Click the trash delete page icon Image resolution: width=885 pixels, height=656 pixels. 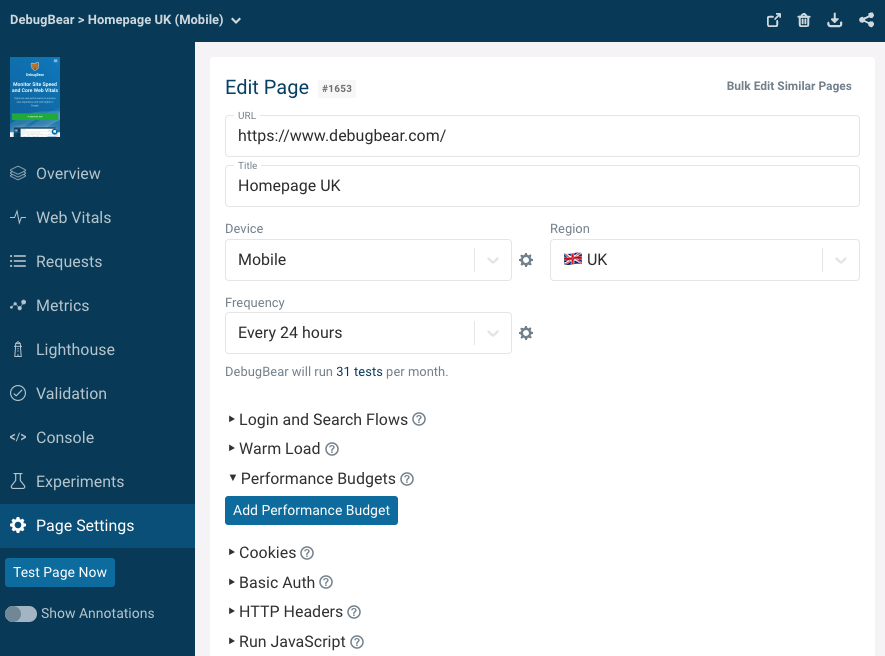tap(804, 20)
